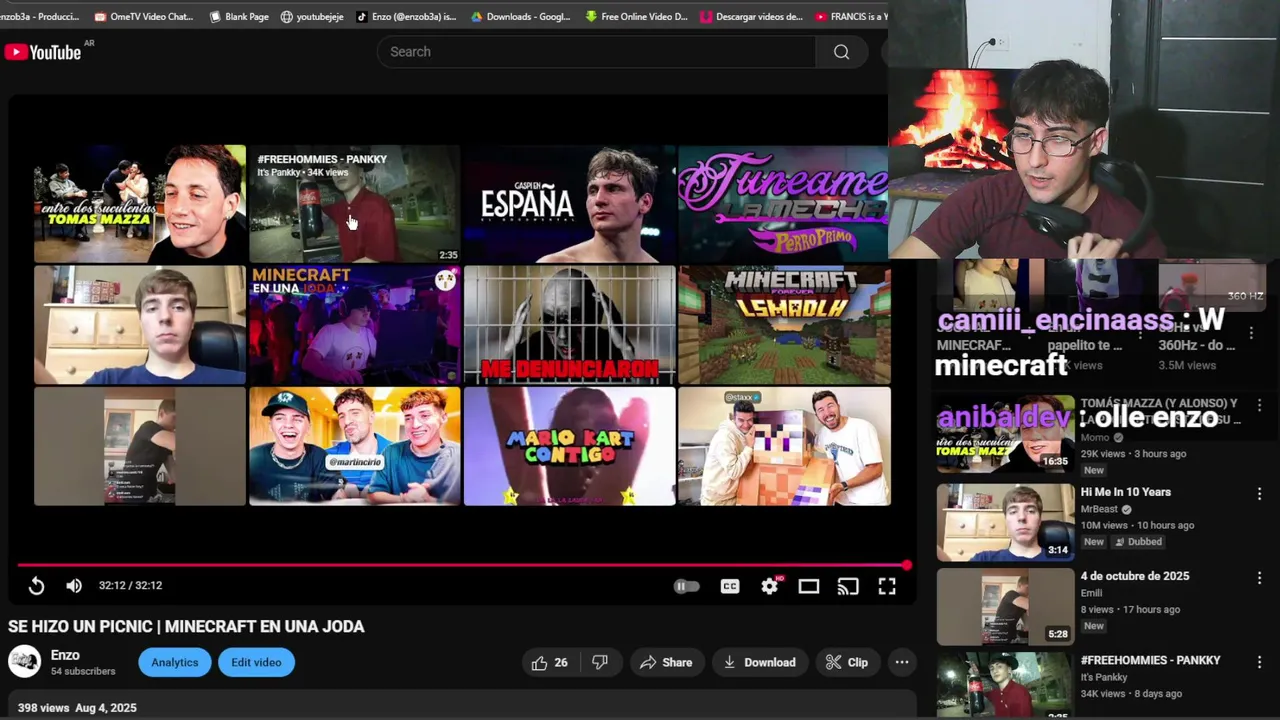Open options for 4 de octubre de 2025
The image size is (1280, 720).
tap(1259, 578)
